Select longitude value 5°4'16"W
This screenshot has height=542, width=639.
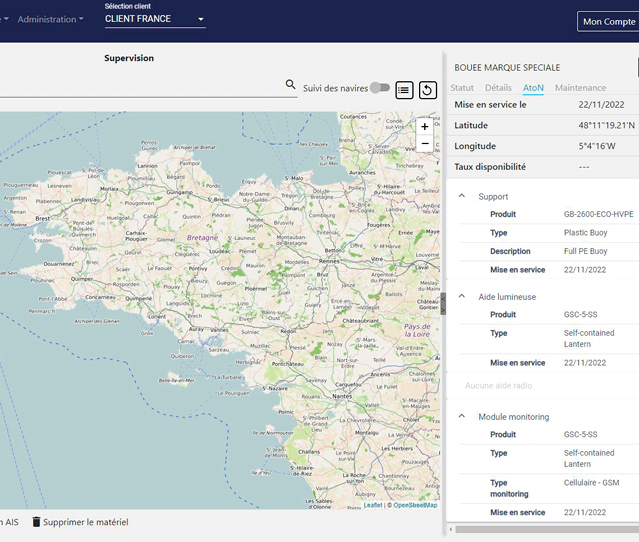(x=597, y=146)
